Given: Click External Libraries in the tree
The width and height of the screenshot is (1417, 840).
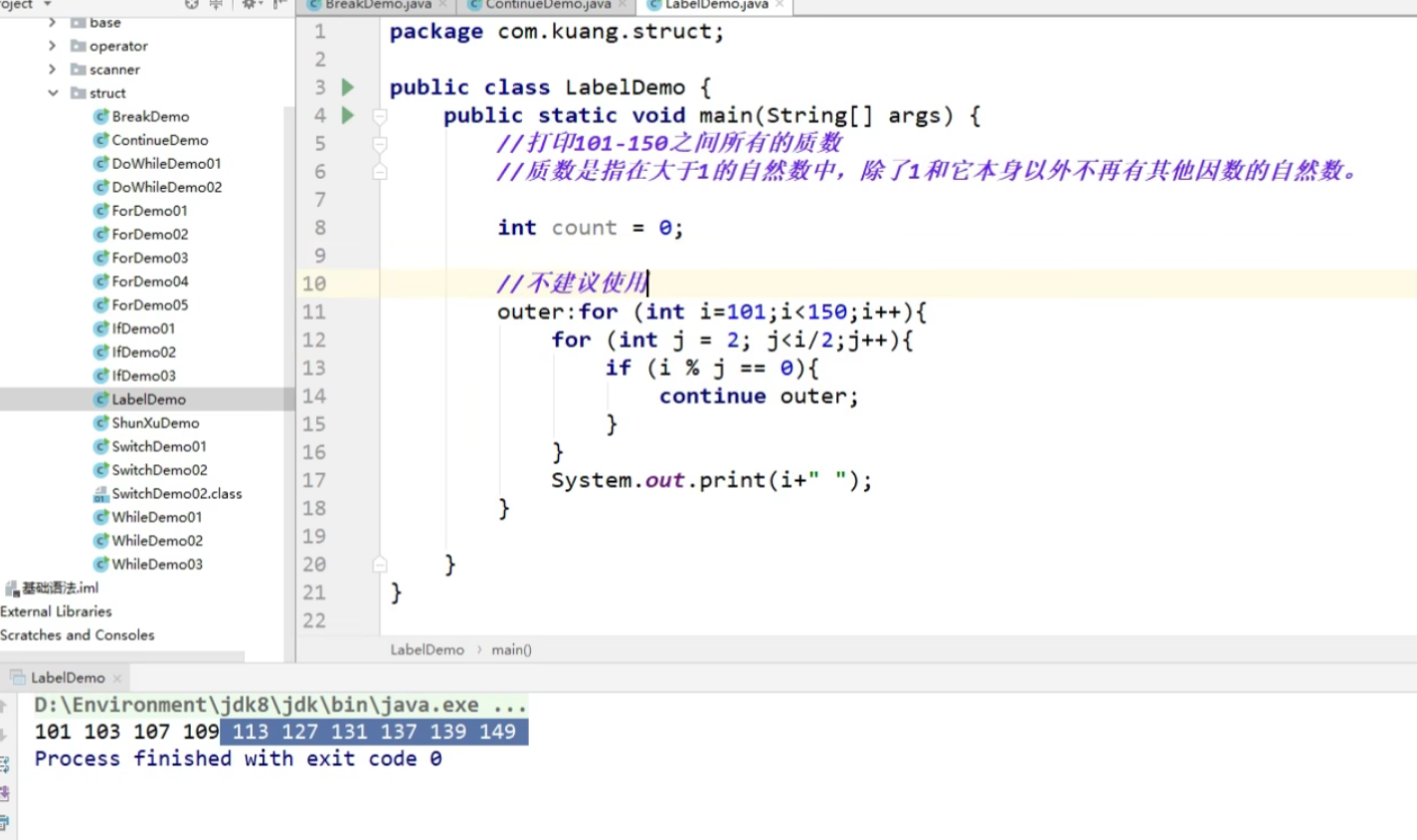Looking at the screenshot, I should (56, 611).
